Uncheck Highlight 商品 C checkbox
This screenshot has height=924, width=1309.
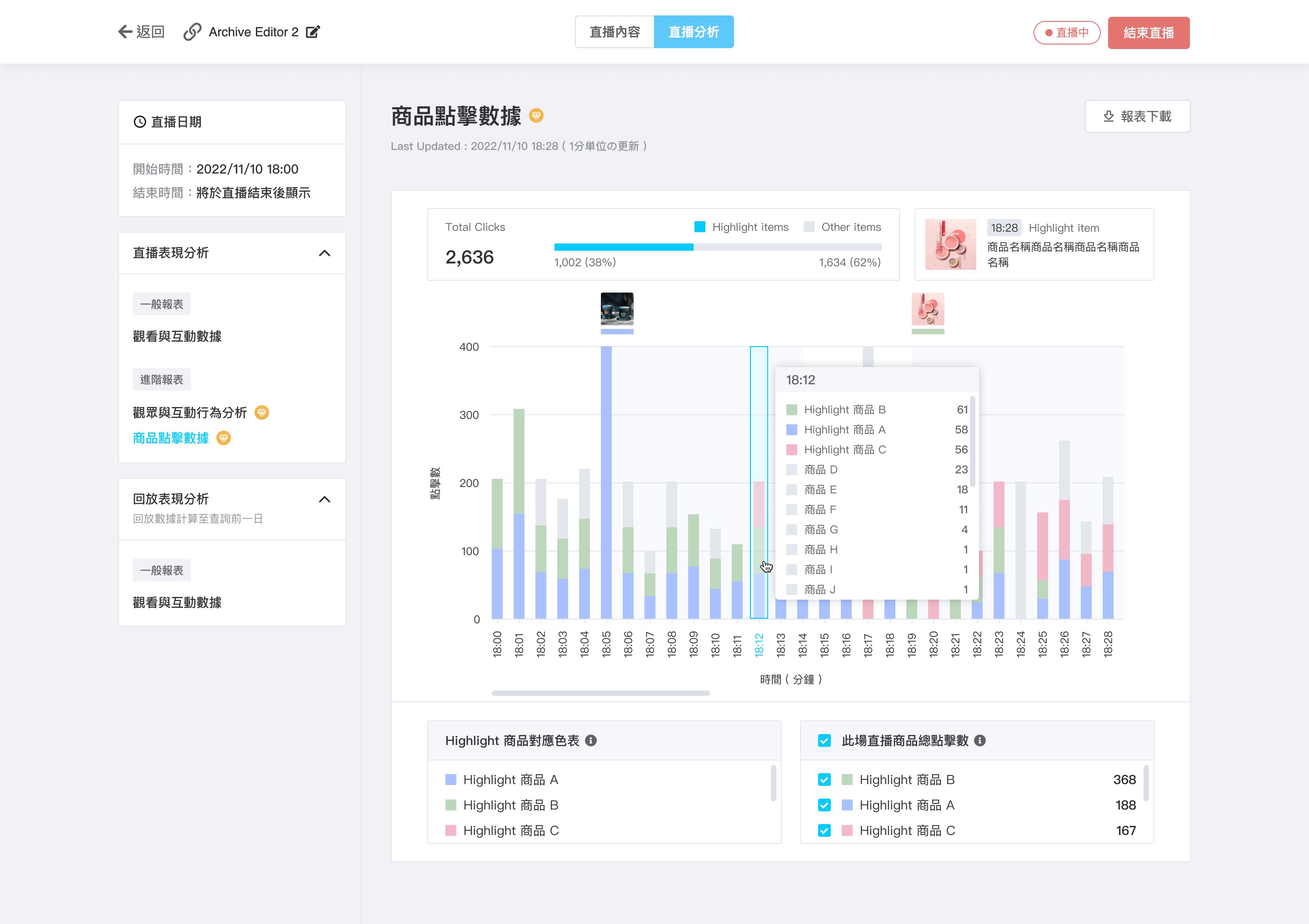[x=824, y=830]
